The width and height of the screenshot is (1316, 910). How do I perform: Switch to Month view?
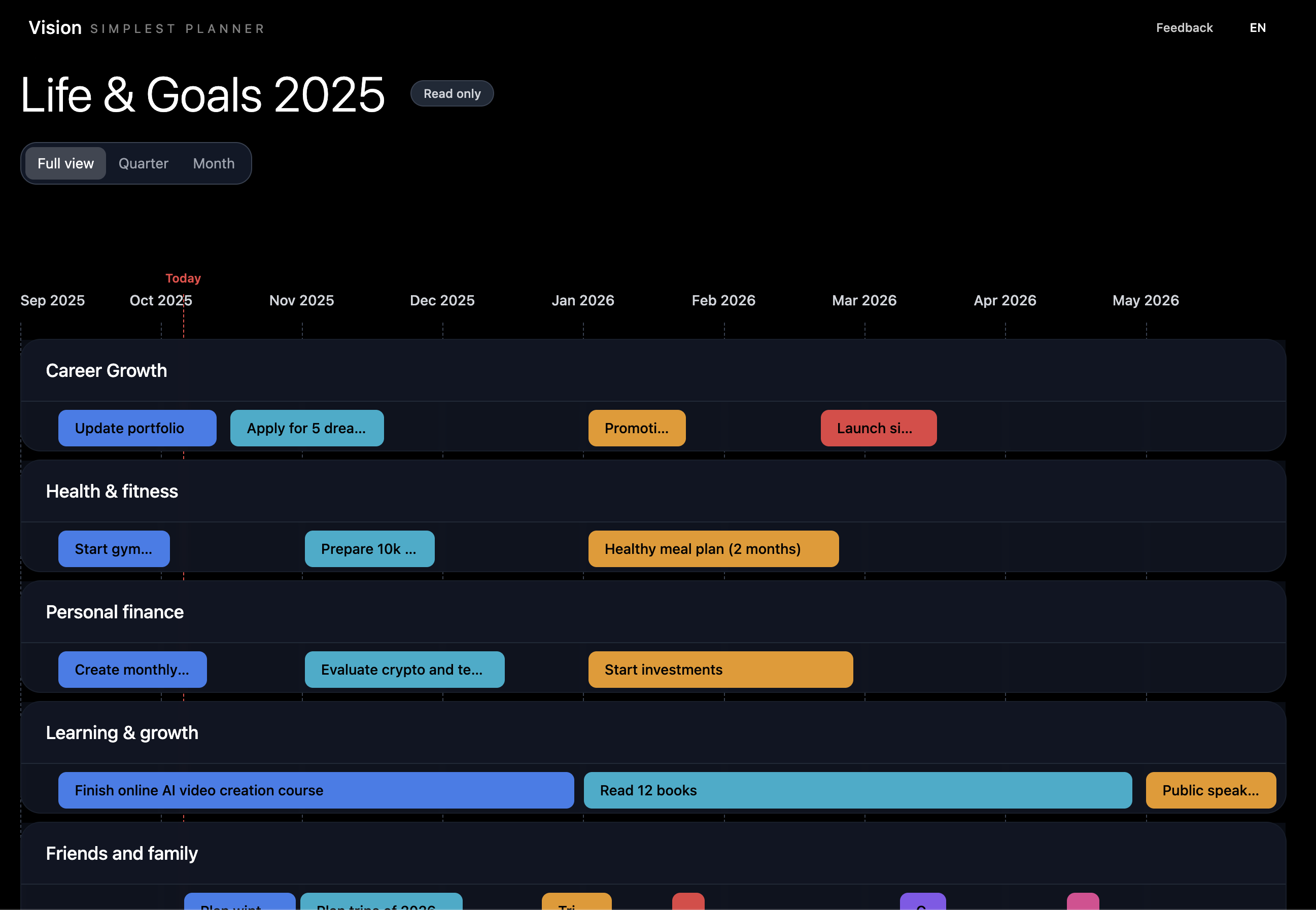point(213,164)
